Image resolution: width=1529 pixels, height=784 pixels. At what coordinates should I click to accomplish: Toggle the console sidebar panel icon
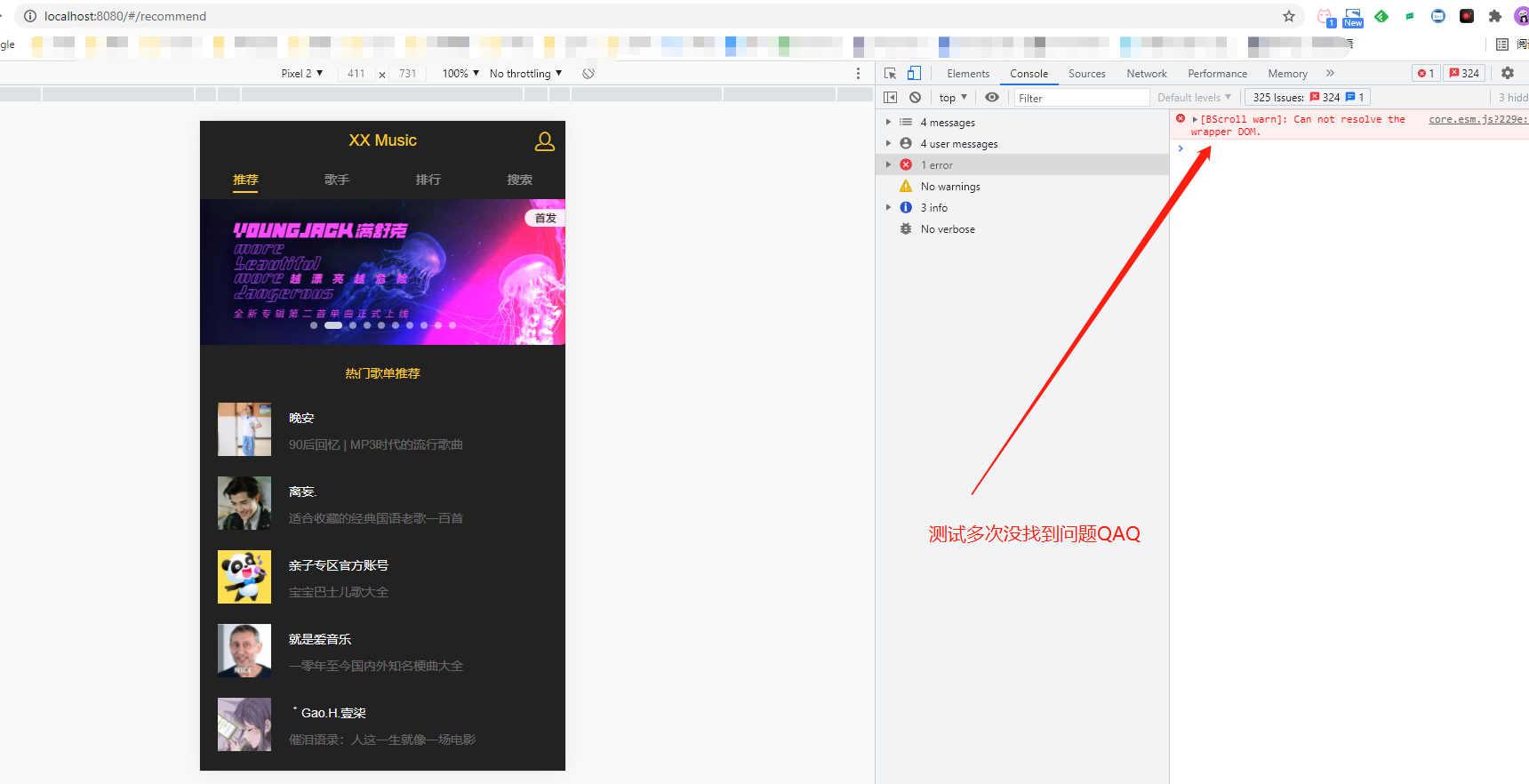click(890, 98)
